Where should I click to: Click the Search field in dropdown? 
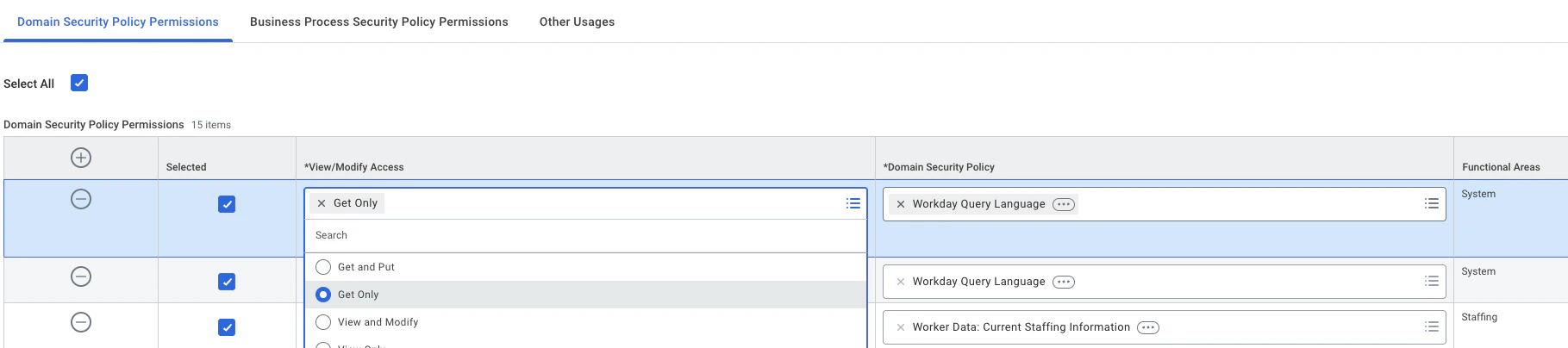[x=585, y=235]
